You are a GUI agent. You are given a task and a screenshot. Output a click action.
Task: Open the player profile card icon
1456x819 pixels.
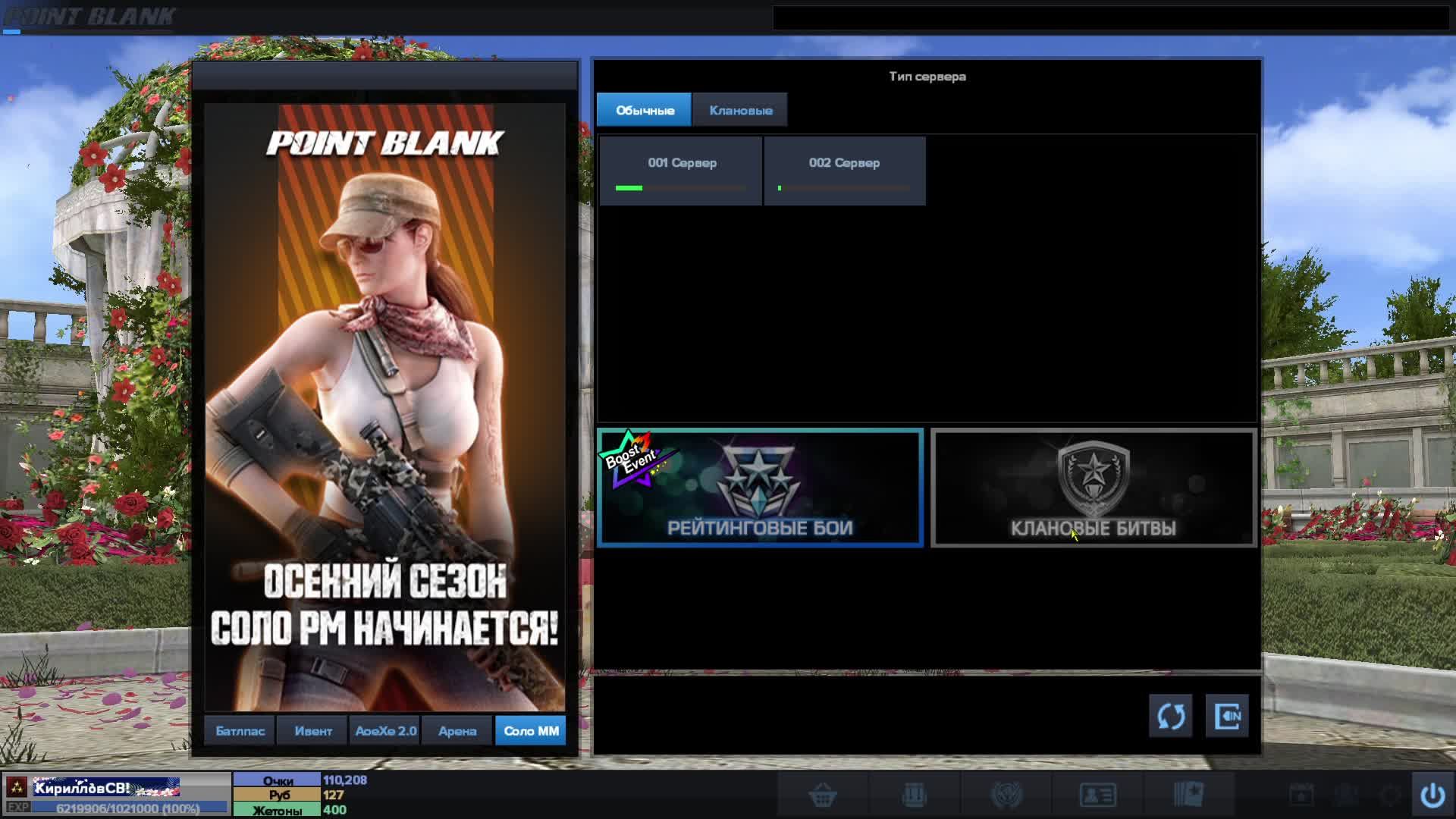1097,795
